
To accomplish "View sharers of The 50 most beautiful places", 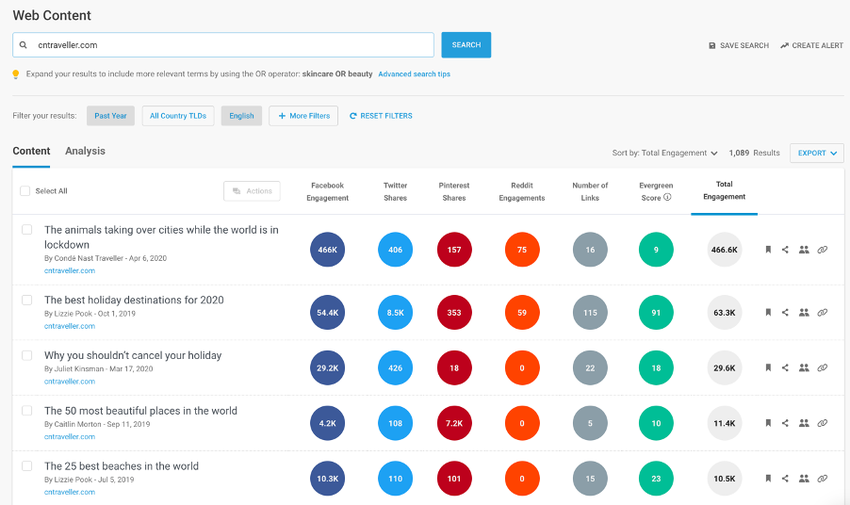I will pos(804,423).
